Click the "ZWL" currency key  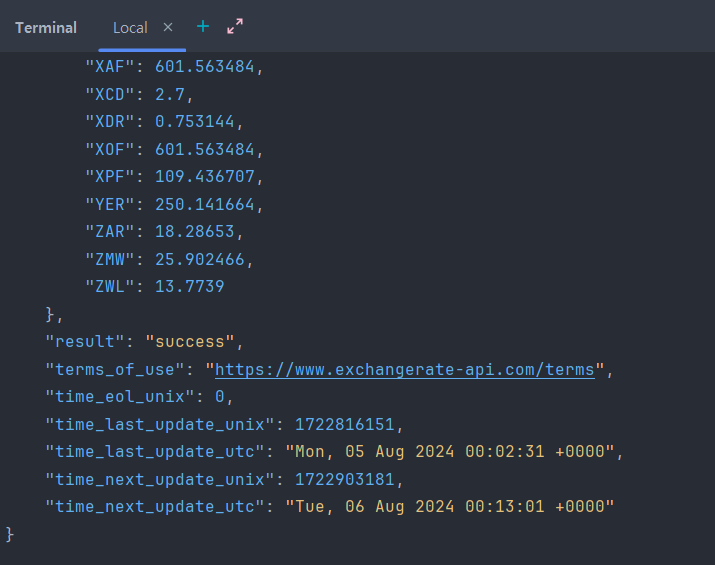[110, 286]
